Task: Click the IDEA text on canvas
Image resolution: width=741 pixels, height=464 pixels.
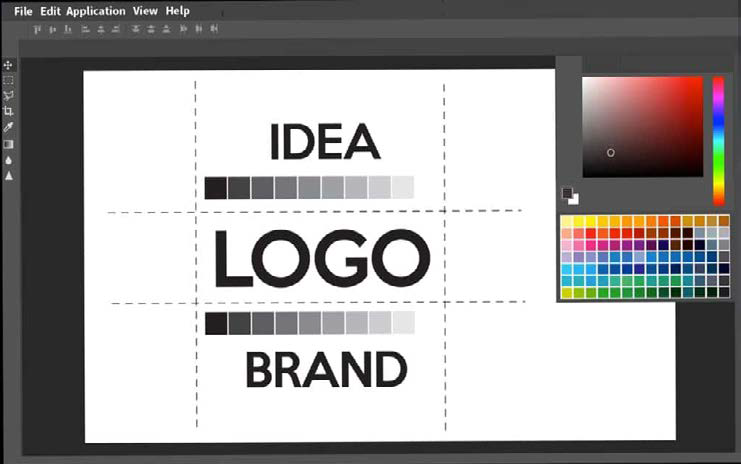Action: coord(325,142)
